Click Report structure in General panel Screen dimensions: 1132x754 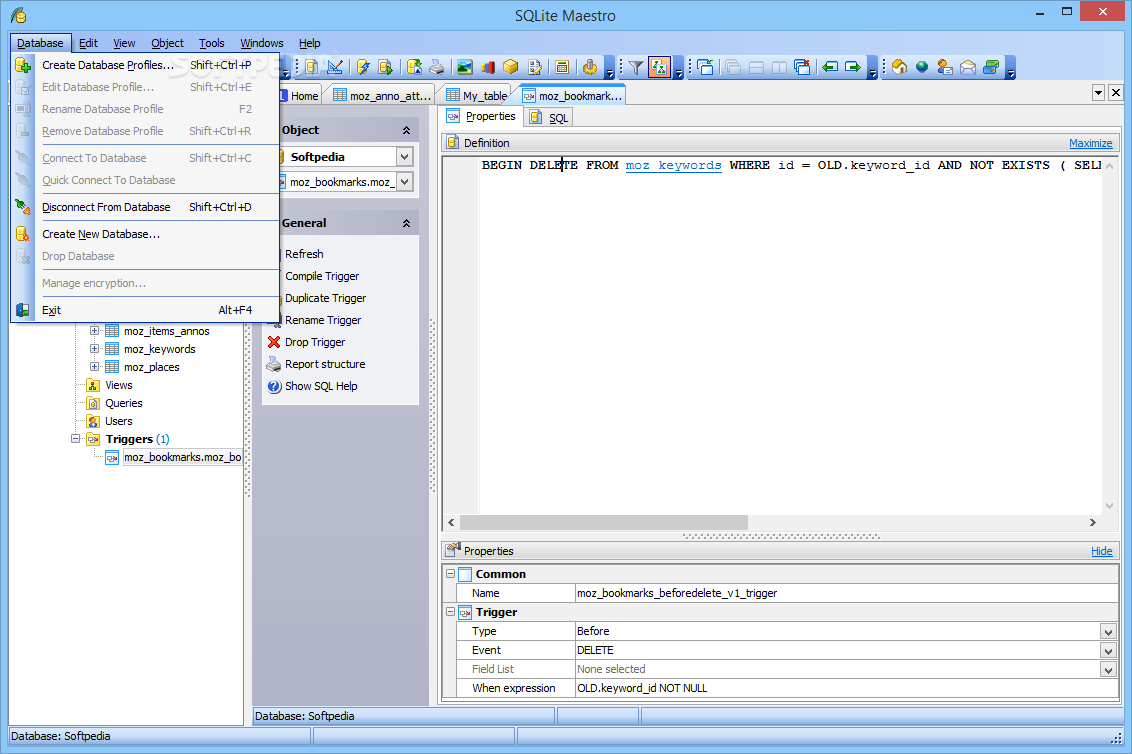pos(325,364)
